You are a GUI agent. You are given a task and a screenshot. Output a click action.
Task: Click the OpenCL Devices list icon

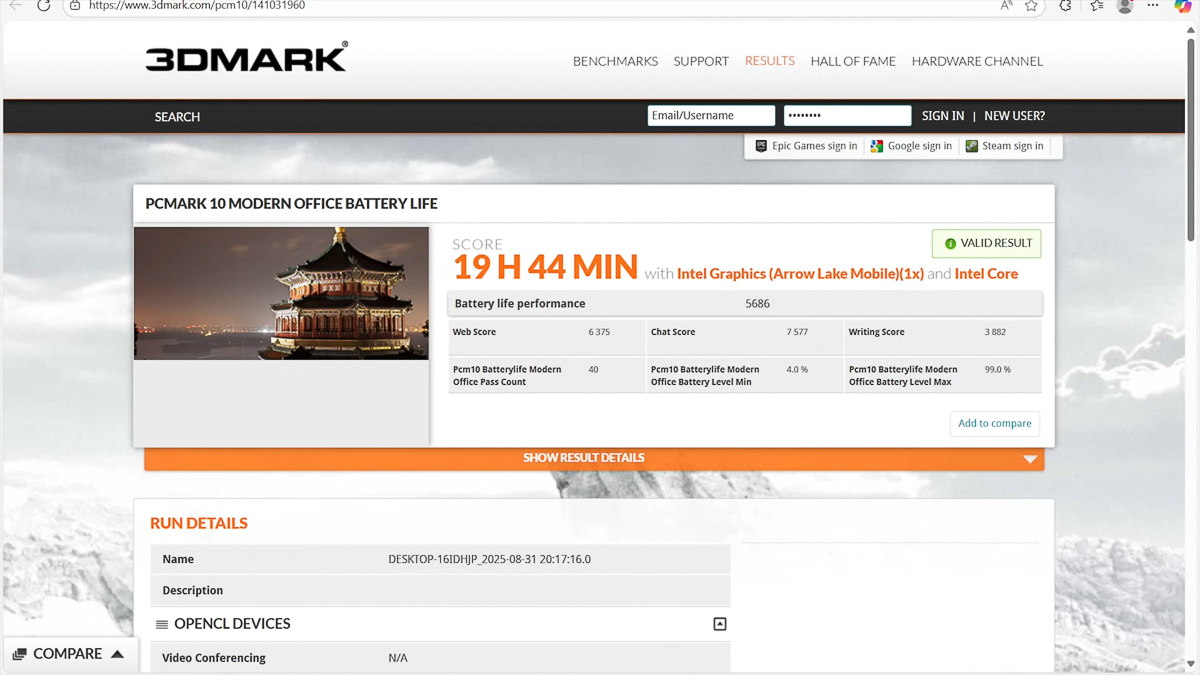click(161, 624)
